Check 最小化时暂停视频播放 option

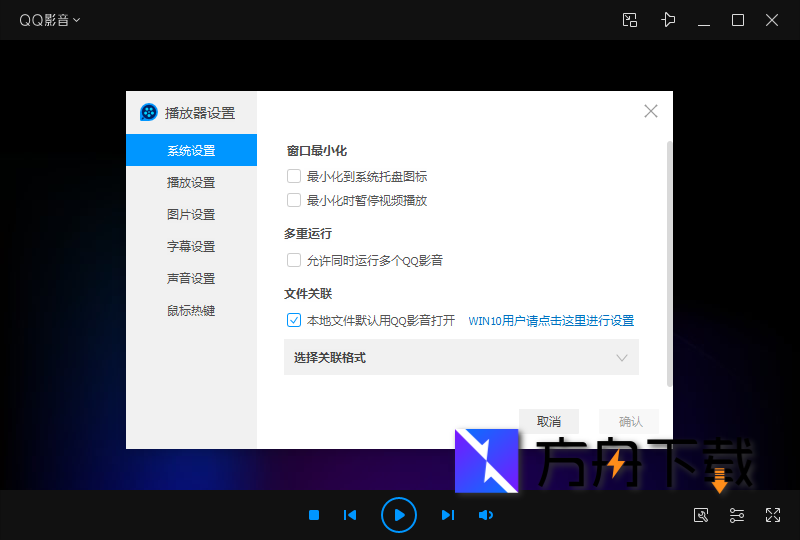pos(294,200)
